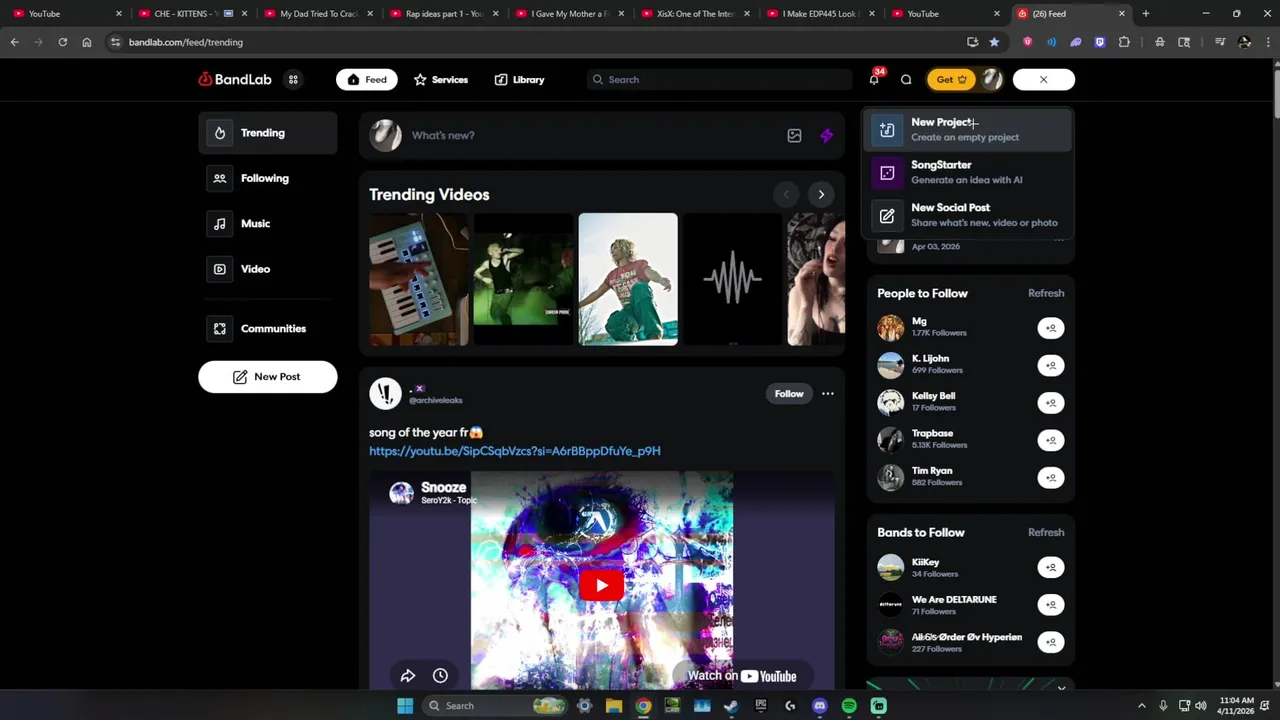The width and height of the screenshot is (1280, 720).
Task: Open Trapbase profile name
Action: 932,434
